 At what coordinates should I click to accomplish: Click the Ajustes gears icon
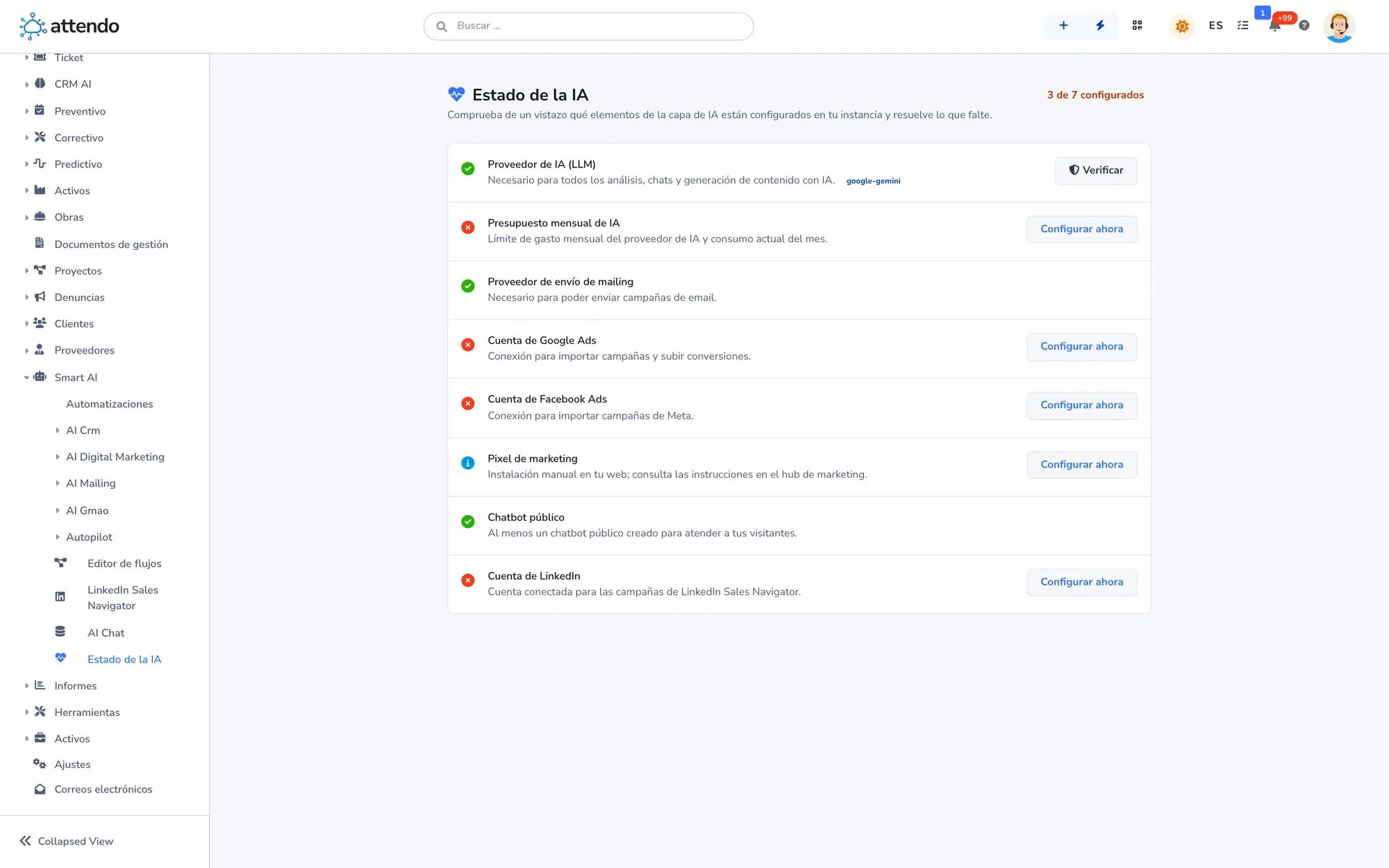(x=40, y=764)
